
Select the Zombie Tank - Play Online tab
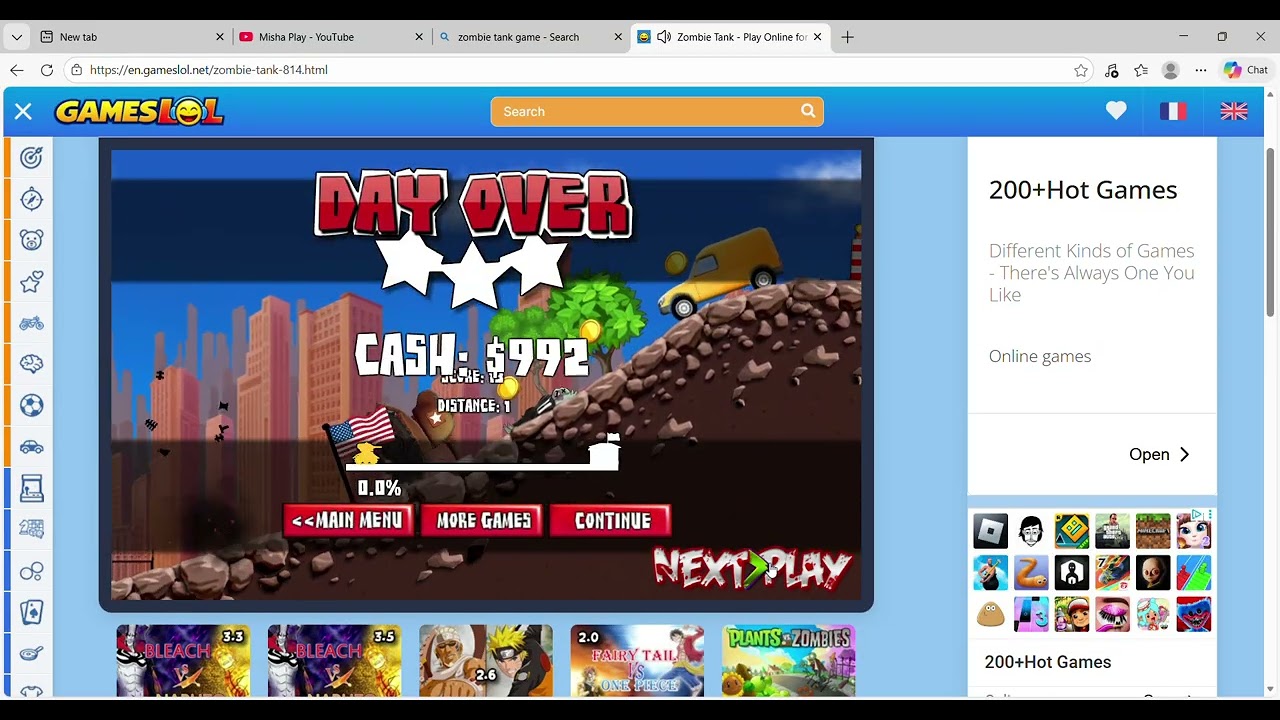(730, 37)
